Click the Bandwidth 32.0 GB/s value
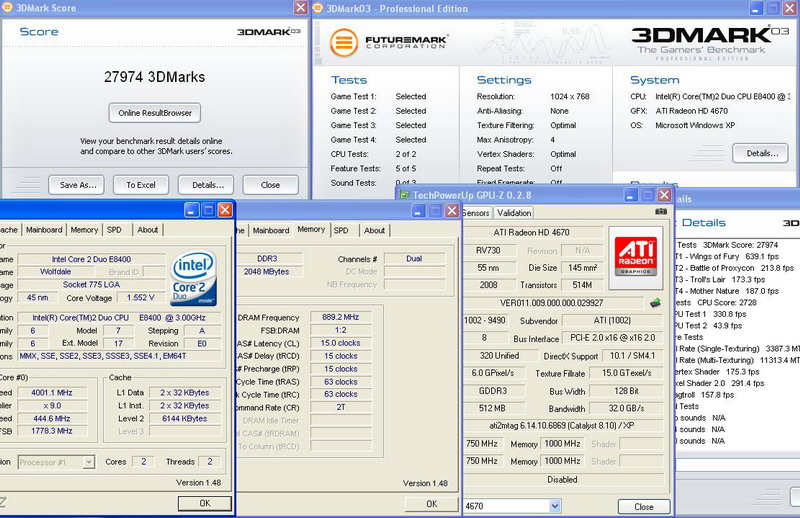The height and width of the screenshot is (518, 800). pyautogui.click(x=626, y=408)
